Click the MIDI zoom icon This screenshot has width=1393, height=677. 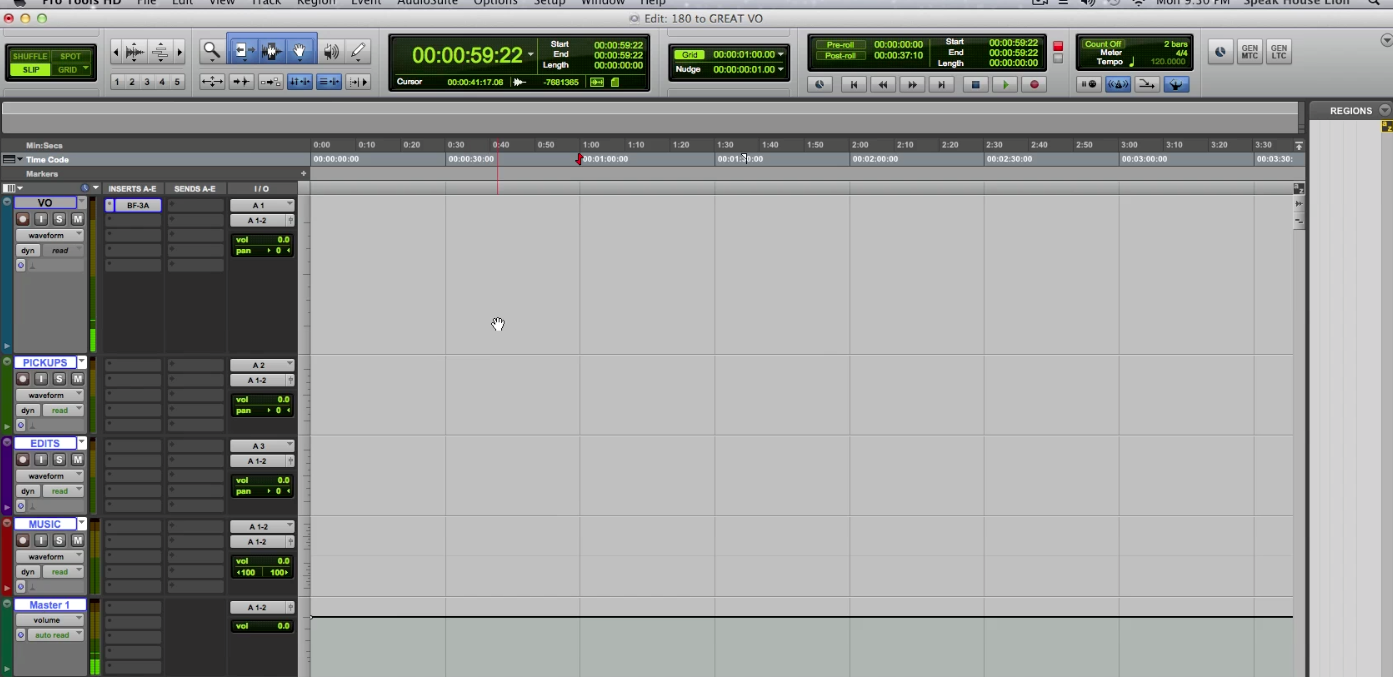tap(160, 52)
